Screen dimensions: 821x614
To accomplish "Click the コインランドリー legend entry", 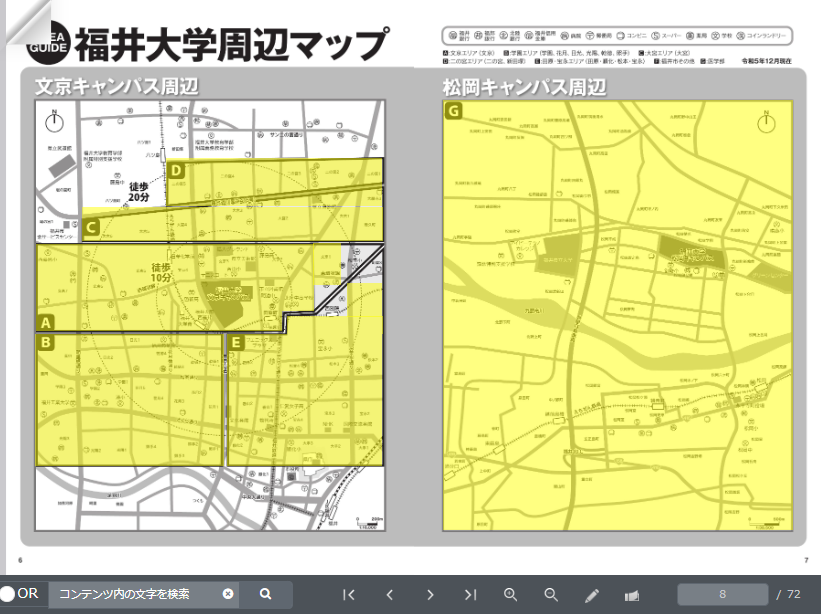I will click(x=761, y=36).
